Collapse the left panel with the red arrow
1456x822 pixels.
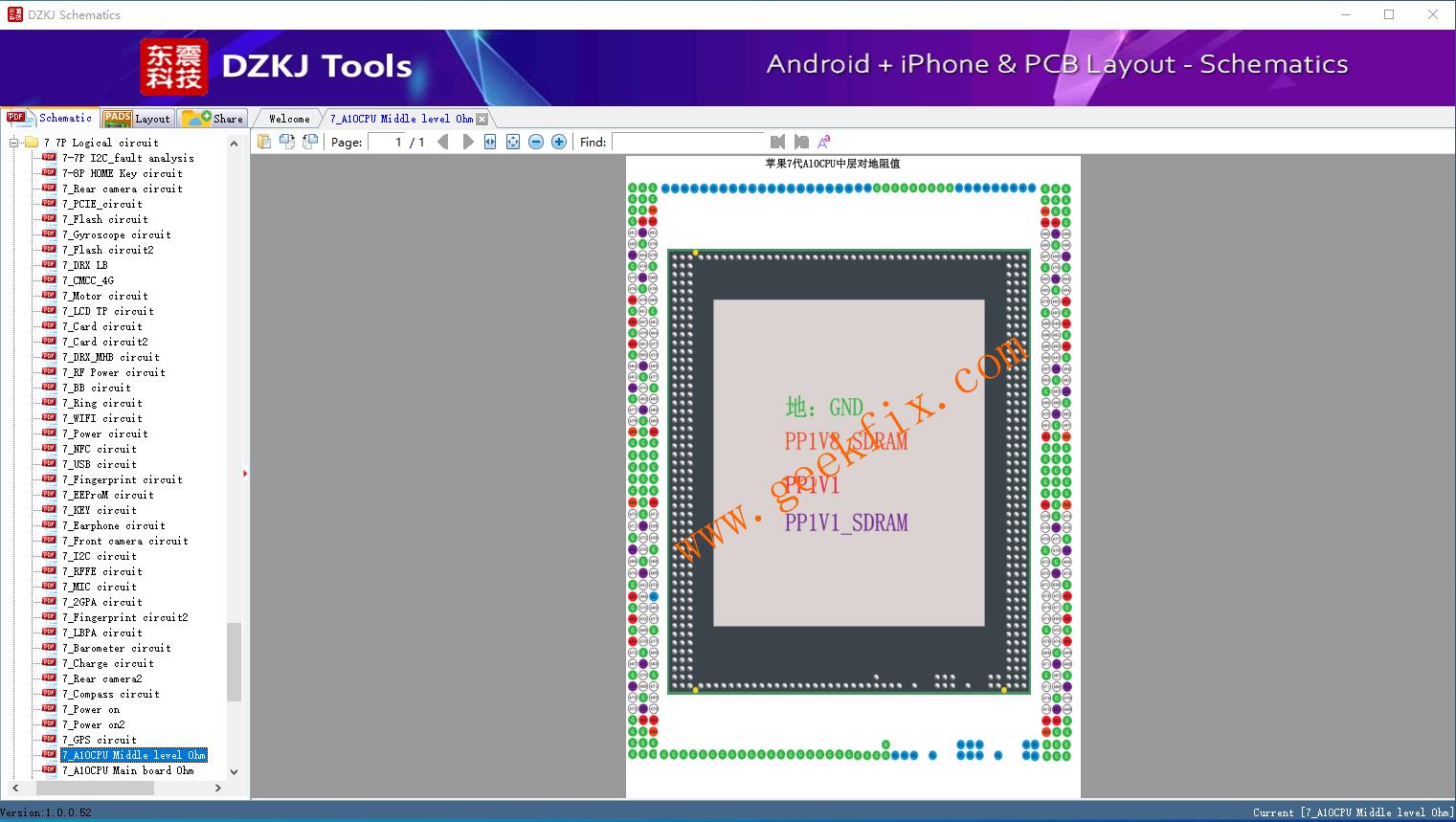click(245, 473)
